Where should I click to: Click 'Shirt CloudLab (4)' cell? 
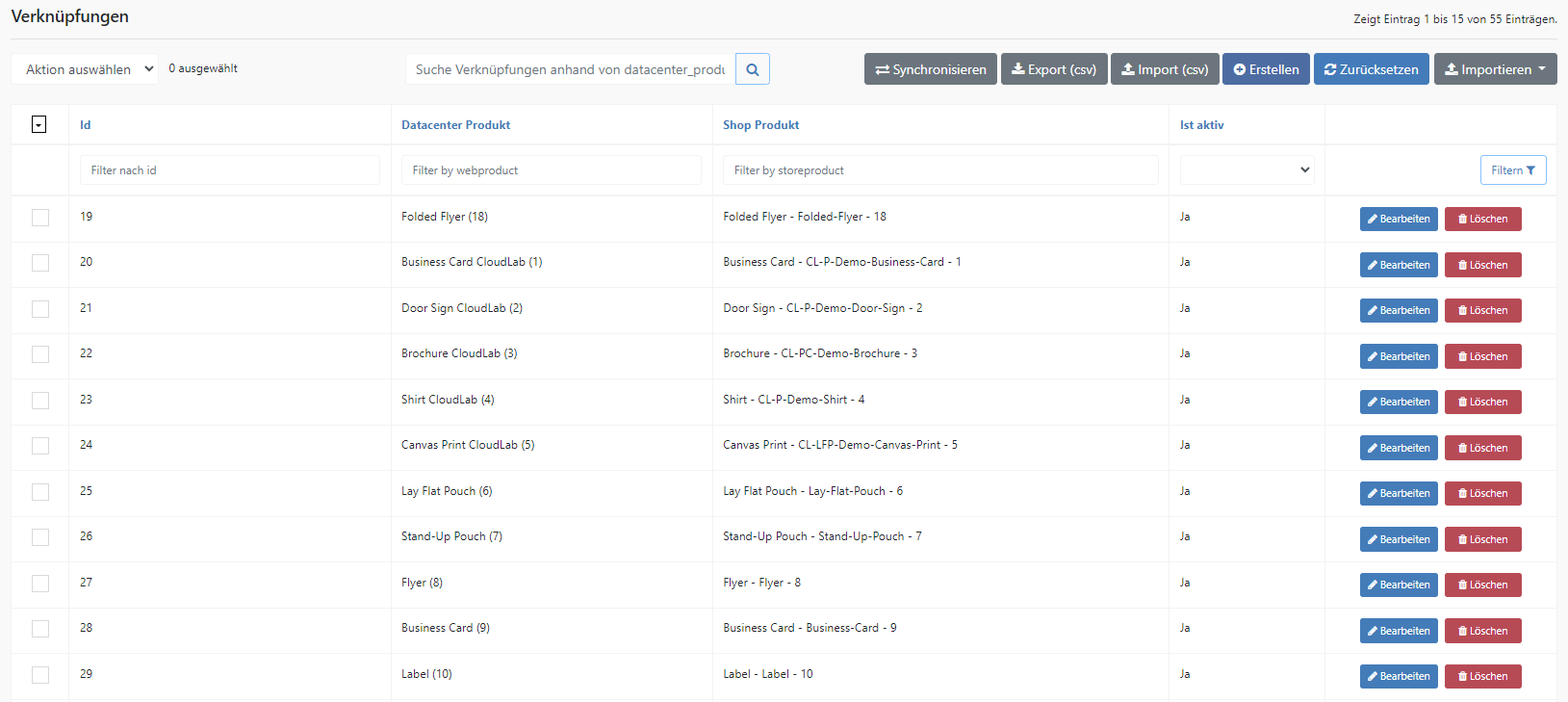448,400
